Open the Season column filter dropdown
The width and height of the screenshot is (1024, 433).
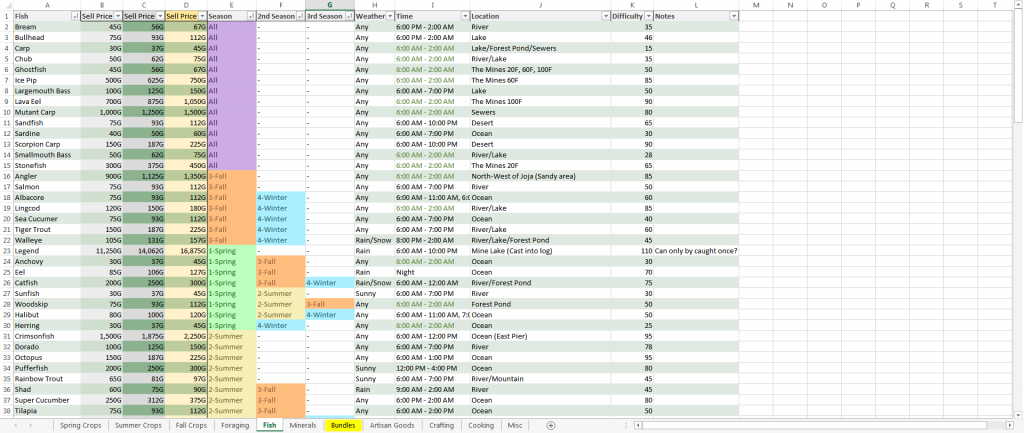pos(248,17)
